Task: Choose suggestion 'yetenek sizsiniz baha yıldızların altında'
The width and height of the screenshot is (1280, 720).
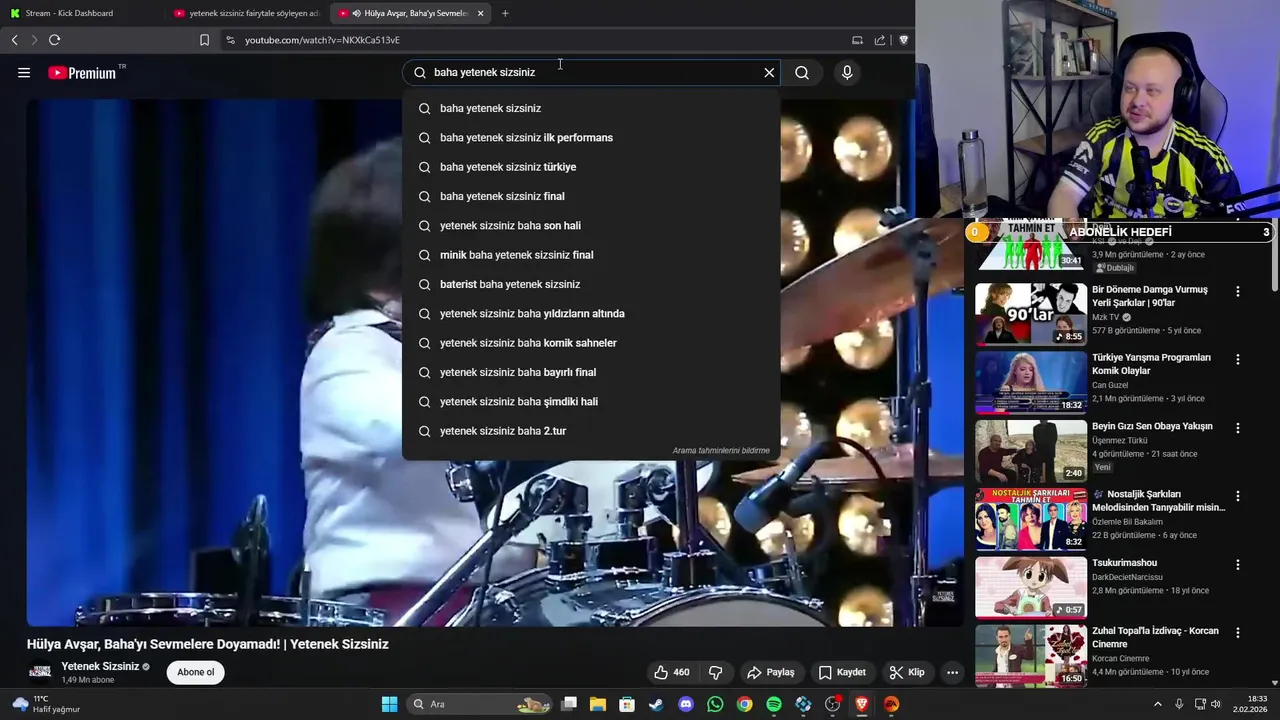Action: 591,313
